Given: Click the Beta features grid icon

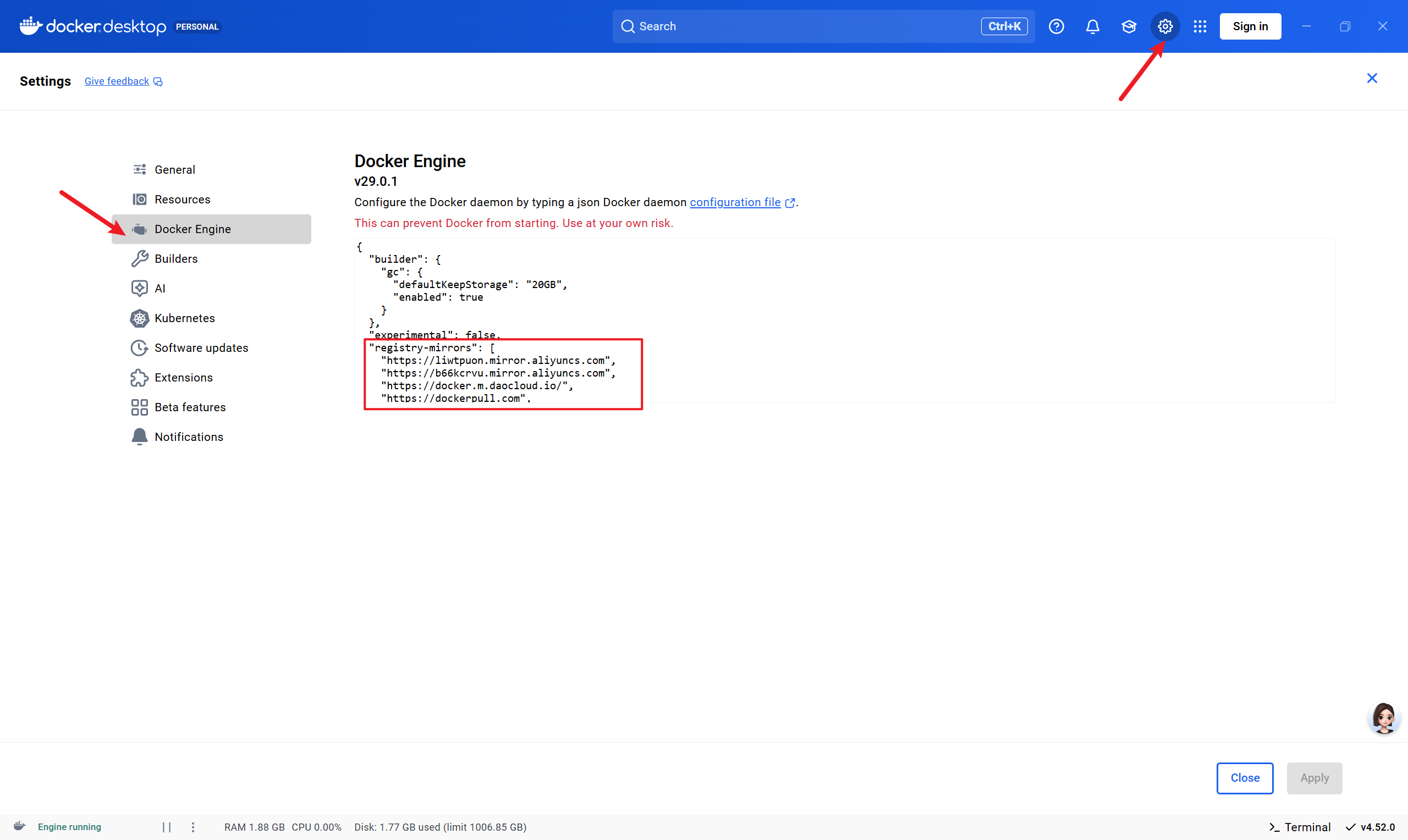Looking at the screenshot, I should click(x=140, y=407).
